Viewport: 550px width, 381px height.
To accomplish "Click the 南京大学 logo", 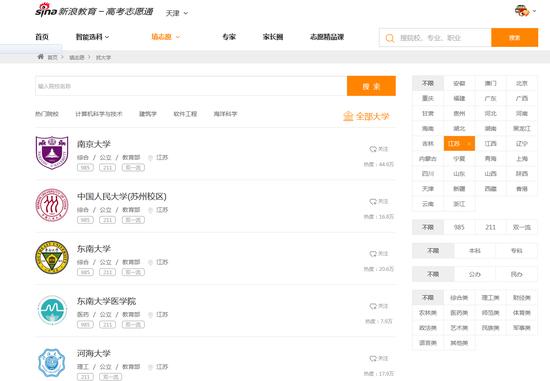I will (x=52, y=153).
